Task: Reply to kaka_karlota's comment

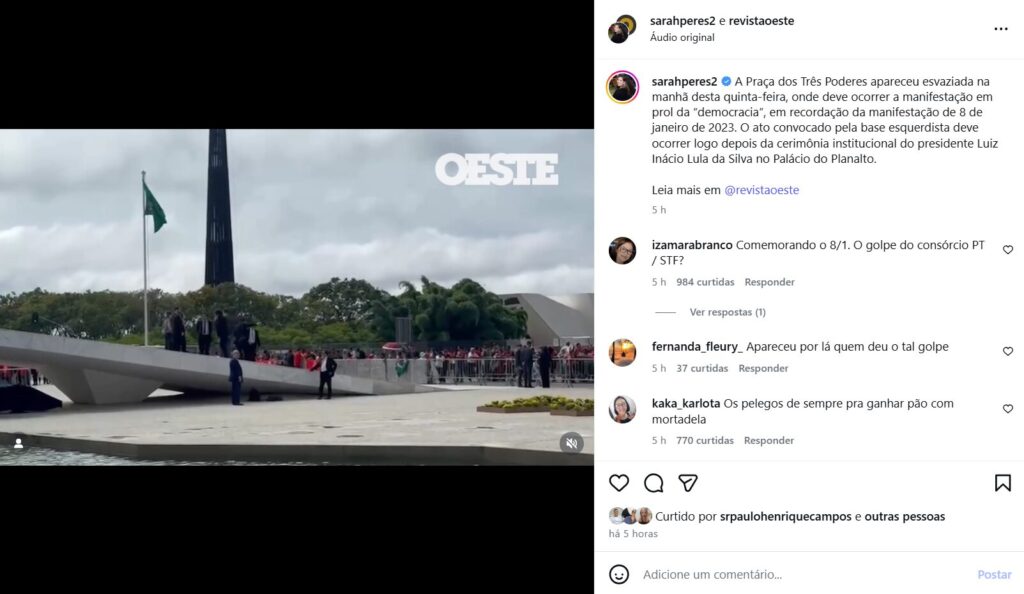Action: [769, 441]
